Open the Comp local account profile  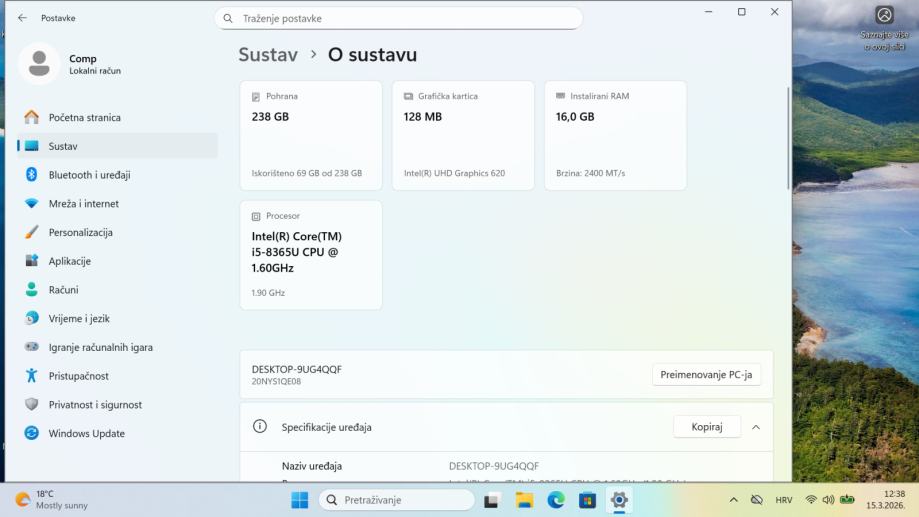[70, 64]
